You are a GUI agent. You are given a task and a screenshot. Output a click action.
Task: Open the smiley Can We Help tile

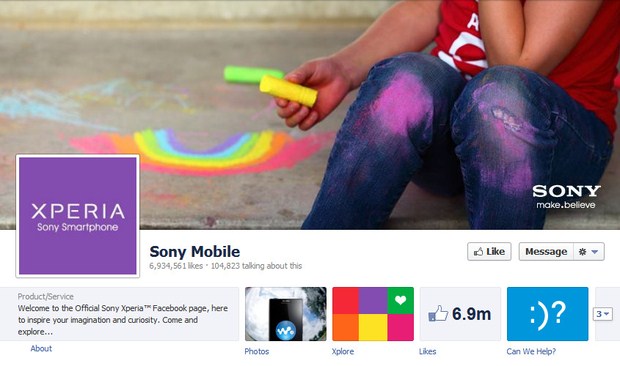tap(548, 314)
